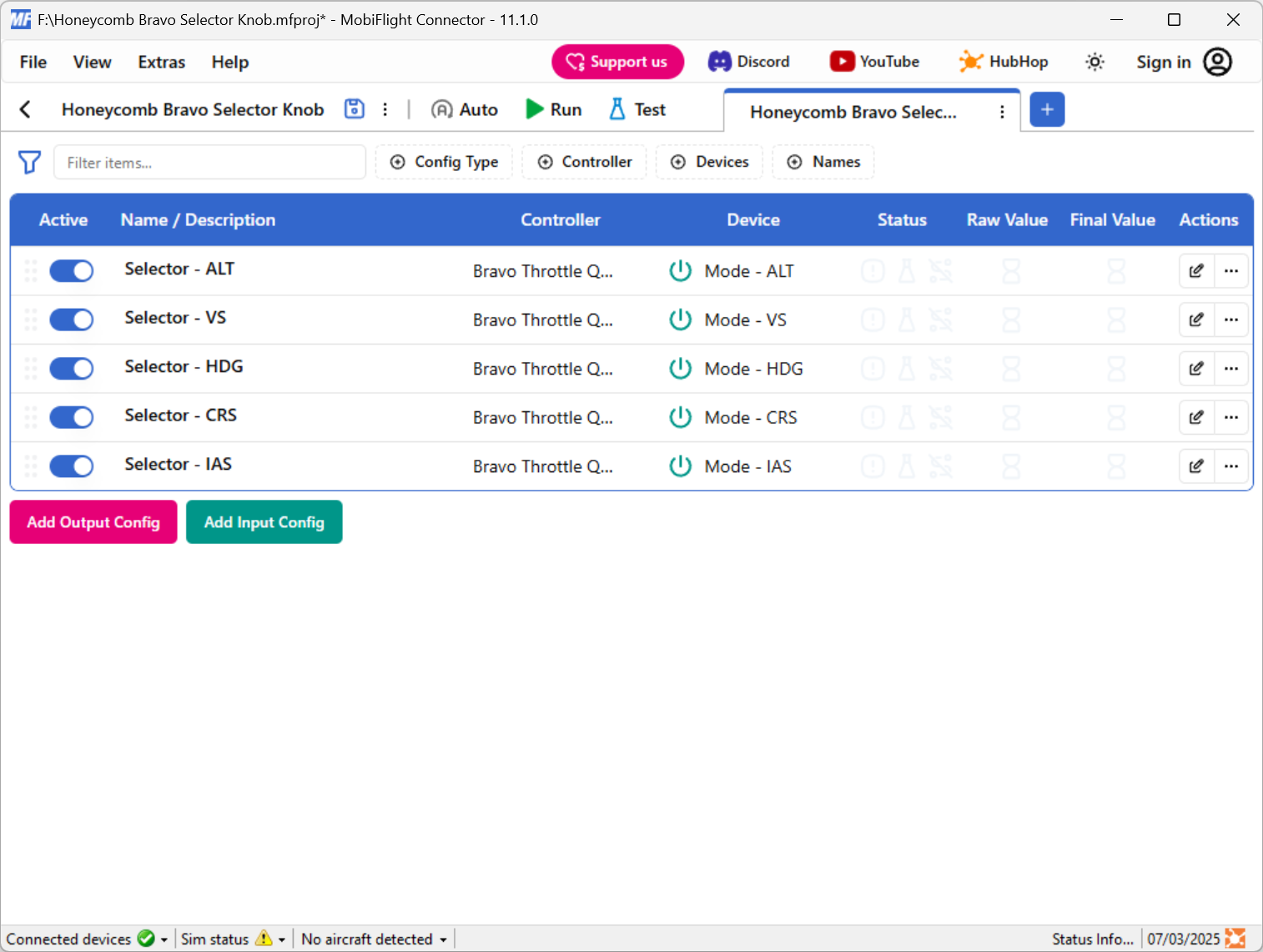Click Sign in
1263x952 pixels.
coord(1163,62)
